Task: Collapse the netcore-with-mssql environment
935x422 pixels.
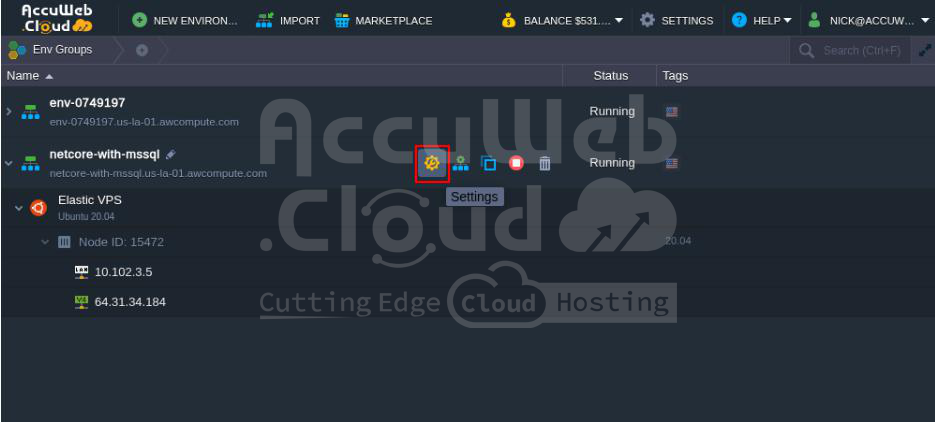Action: pyautogui.click(x=9, y=163)
